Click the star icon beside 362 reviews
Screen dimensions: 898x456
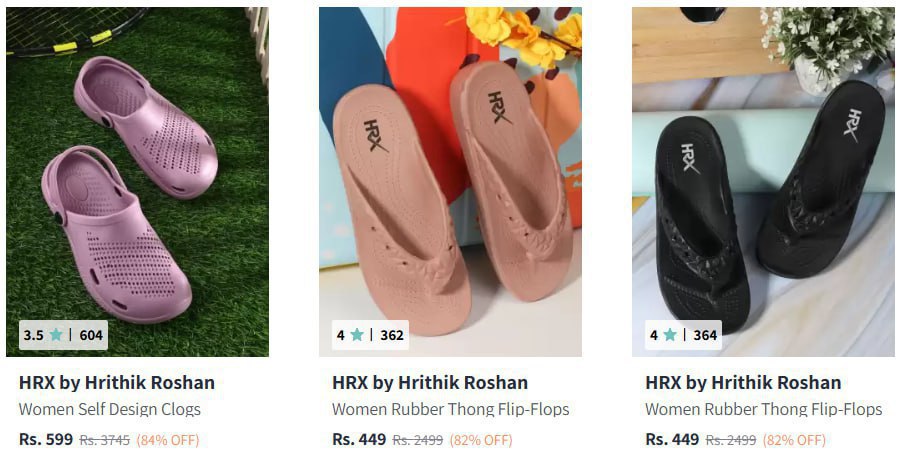pos(357,335)
